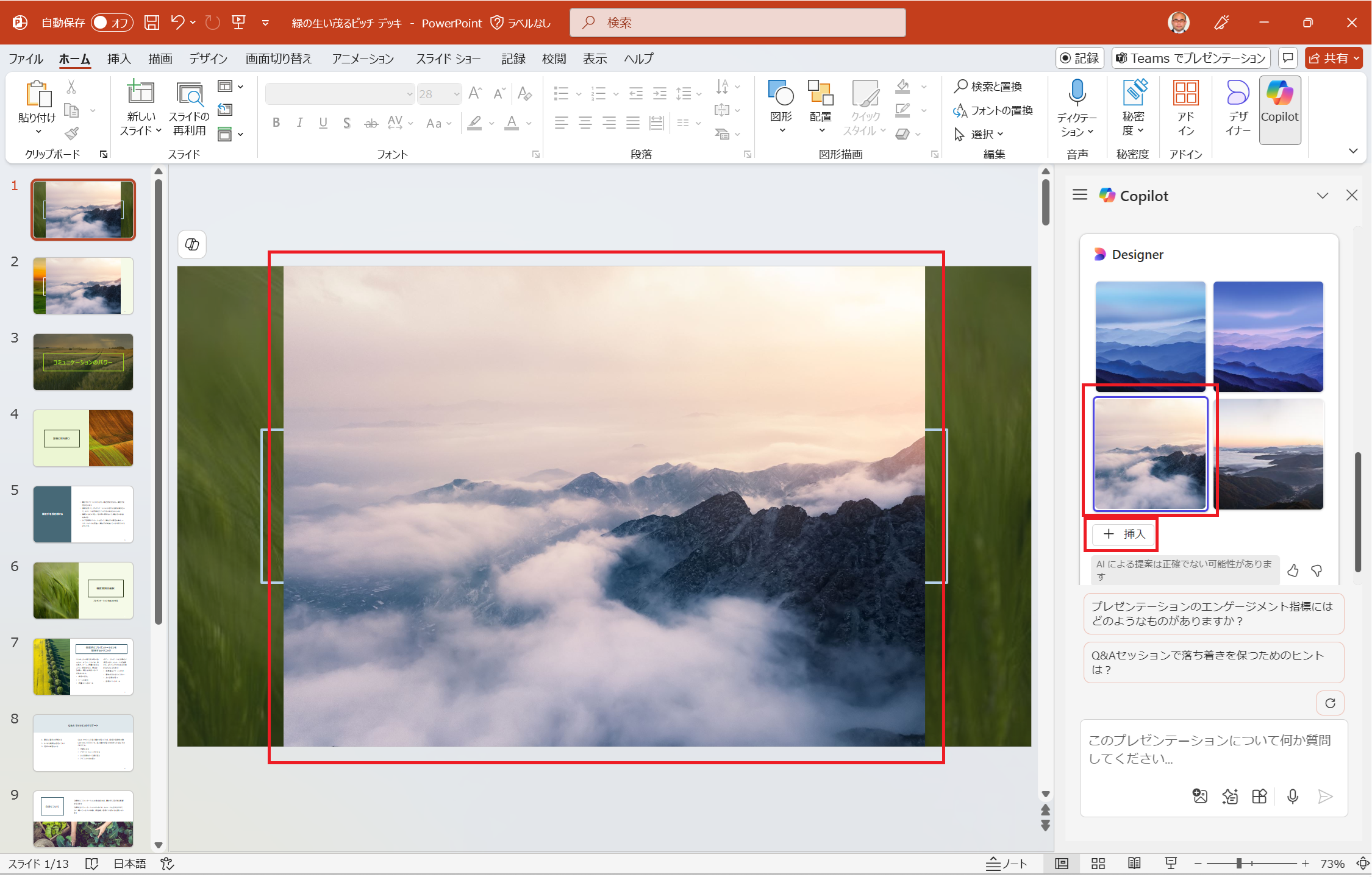This screenshot has height=877, width=1372.
Task: Click the New Slide icon
Action: click(140, 93)
